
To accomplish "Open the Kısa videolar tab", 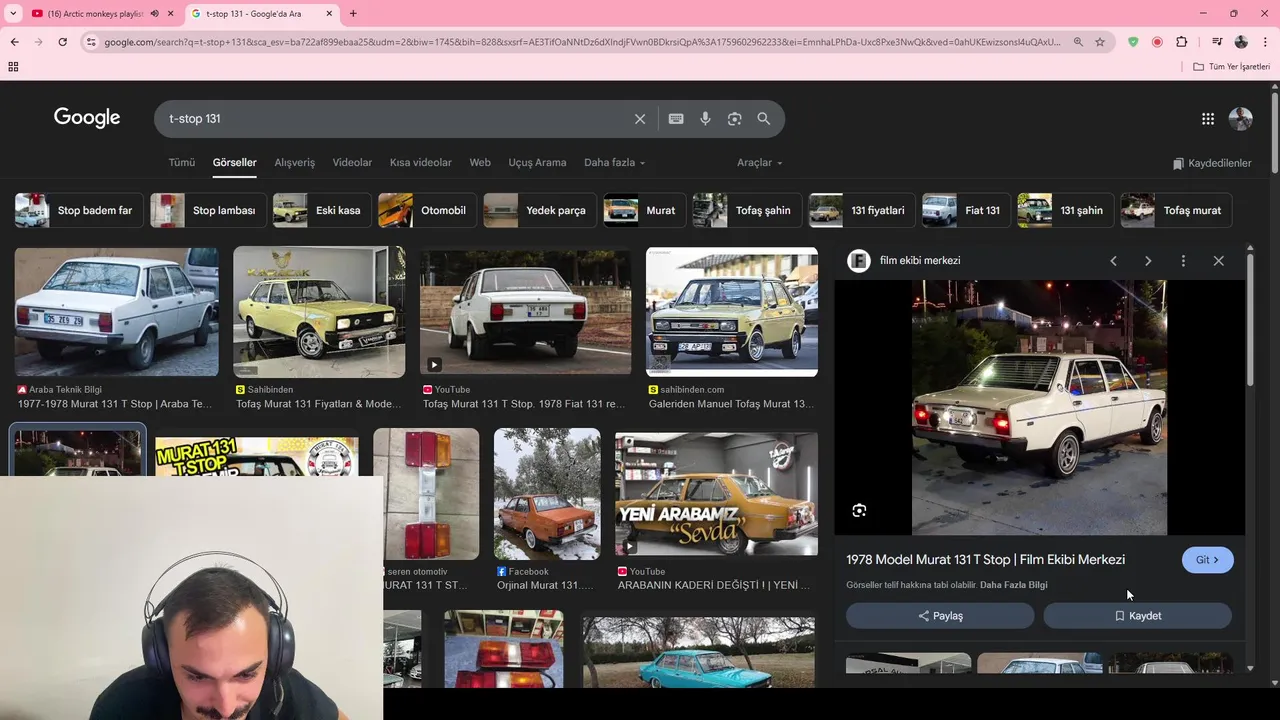I will 421,163.
